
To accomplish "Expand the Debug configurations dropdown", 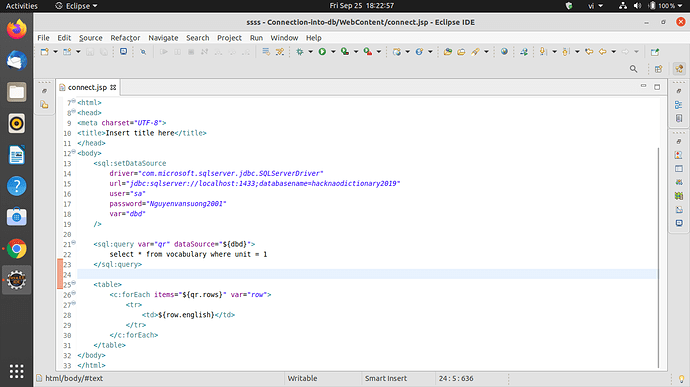I will pos(311,52).
